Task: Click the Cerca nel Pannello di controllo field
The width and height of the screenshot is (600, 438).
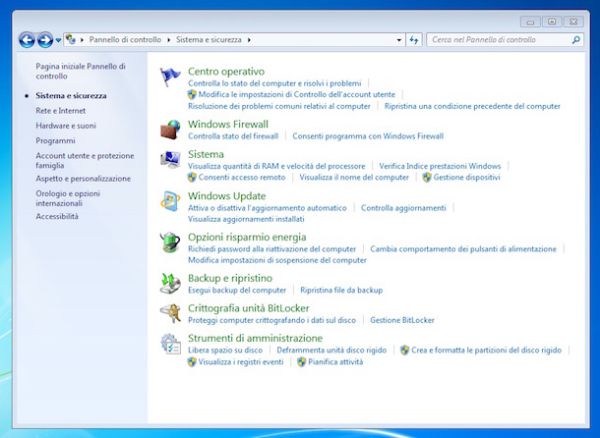Action: 498,40
